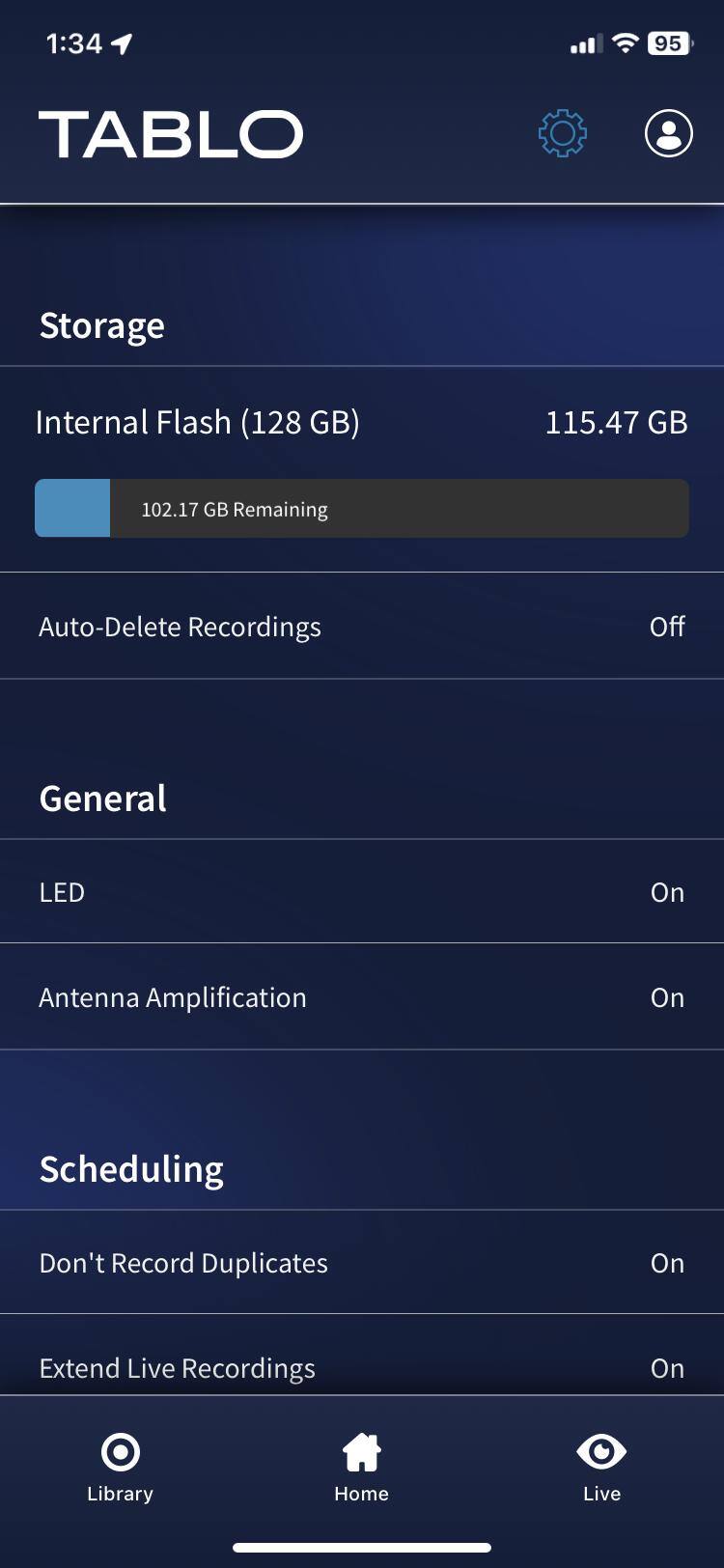724x1568 pixels.
Task: Tap the Scheduling section header
Action: click(132, 1169)
